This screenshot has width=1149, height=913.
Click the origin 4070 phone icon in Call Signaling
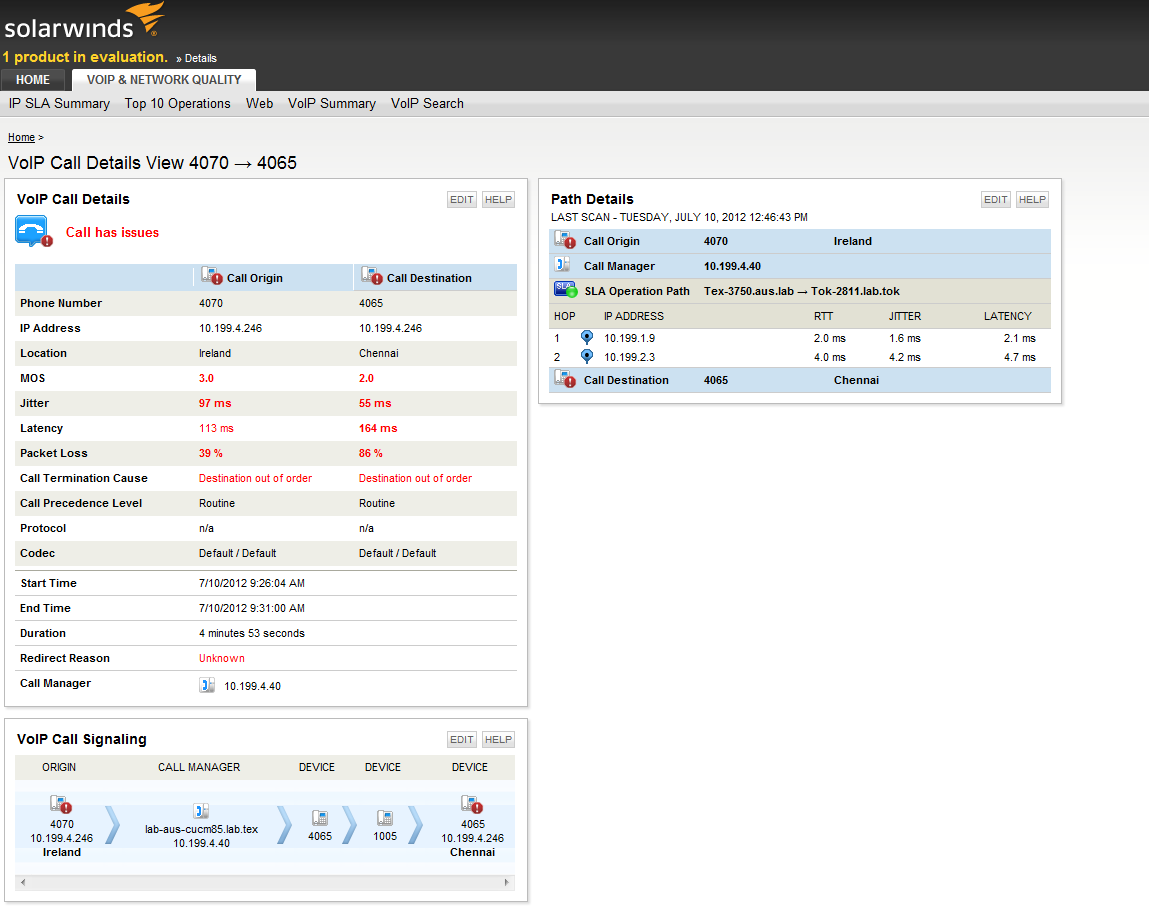point(60,804)
